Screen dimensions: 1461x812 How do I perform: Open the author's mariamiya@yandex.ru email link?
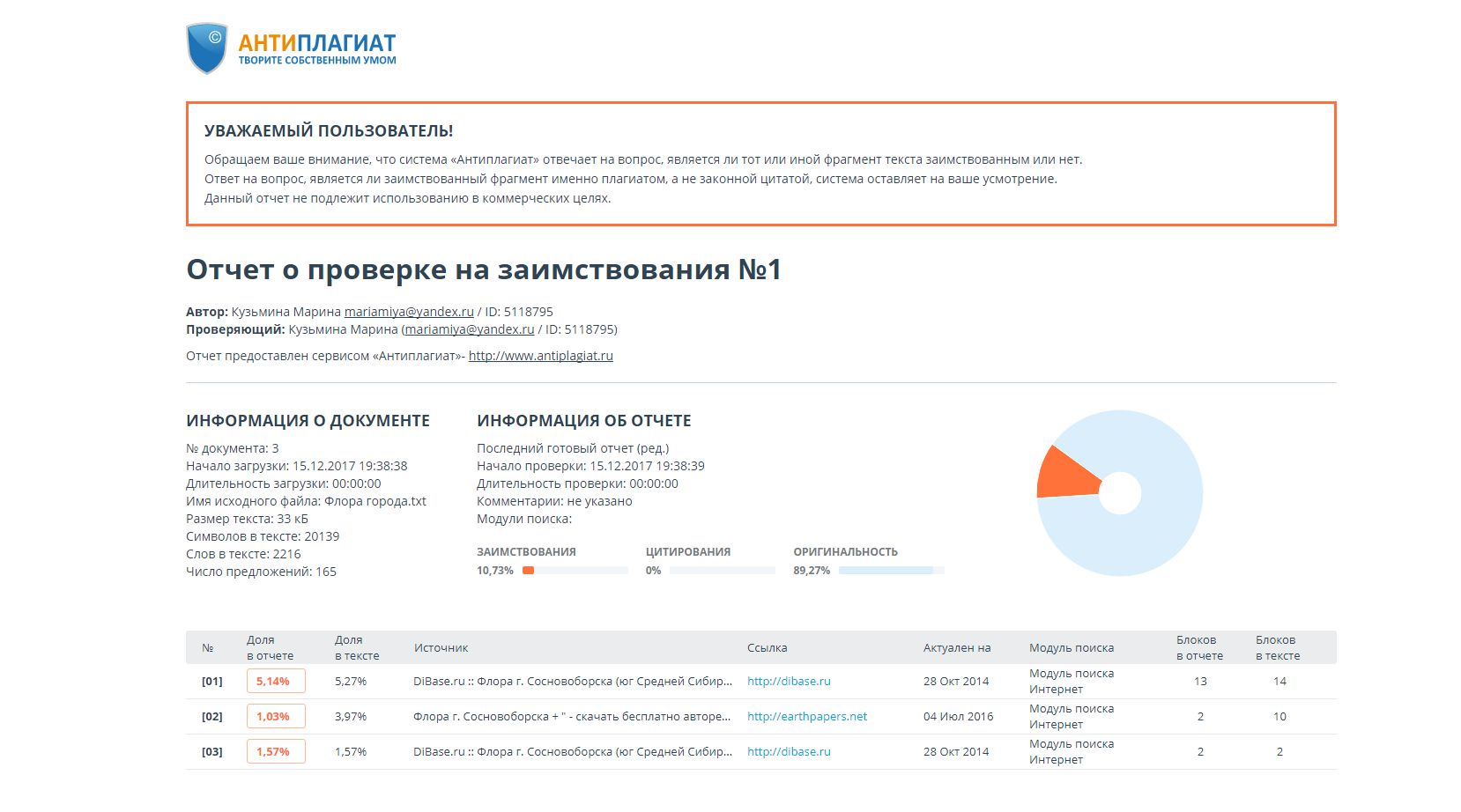coord(409,312)
